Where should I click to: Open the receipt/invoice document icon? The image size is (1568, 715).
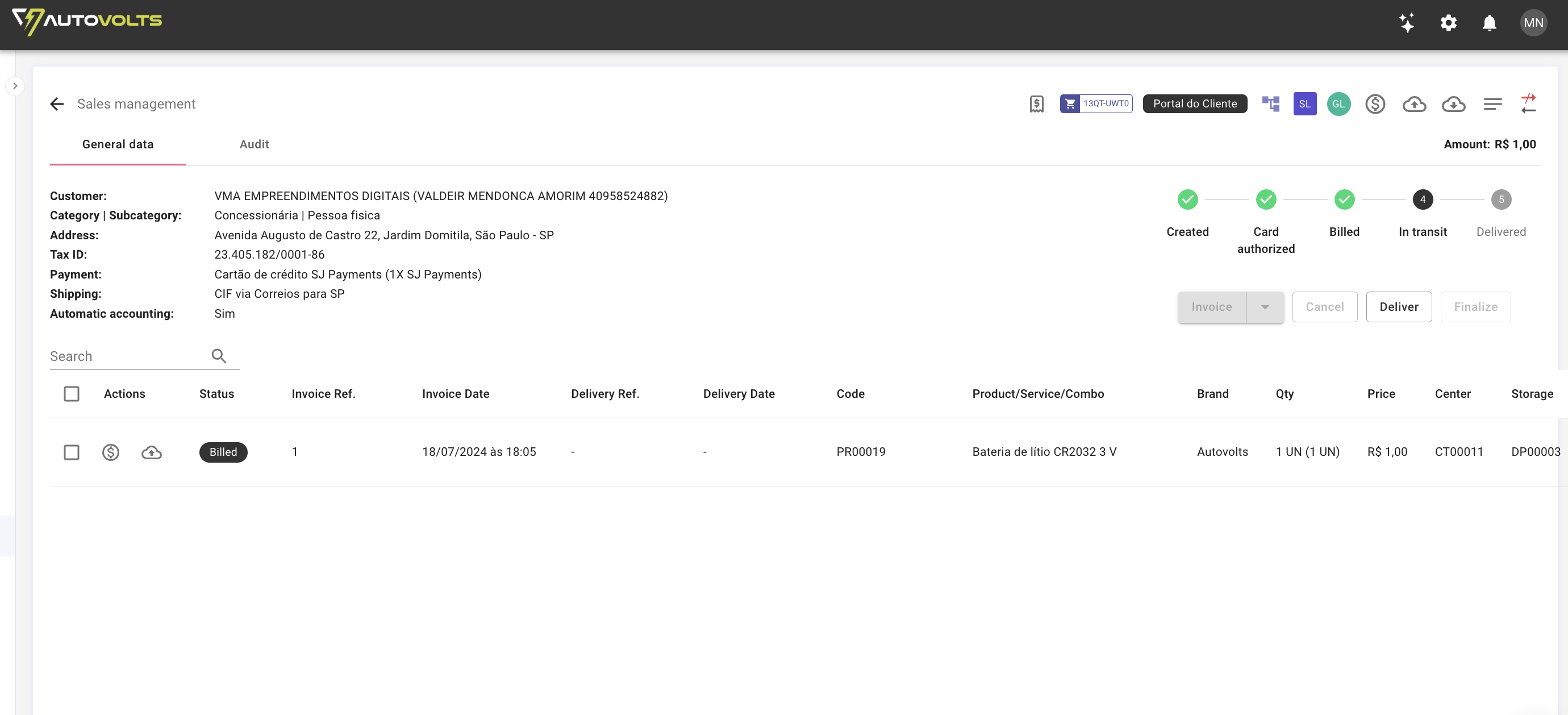(x=1037, y=104)
